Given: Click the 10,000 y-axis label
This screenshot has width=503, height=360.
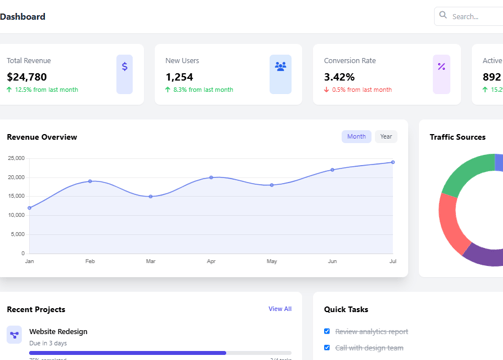Looking at the screenshot, I should [16, 215].
